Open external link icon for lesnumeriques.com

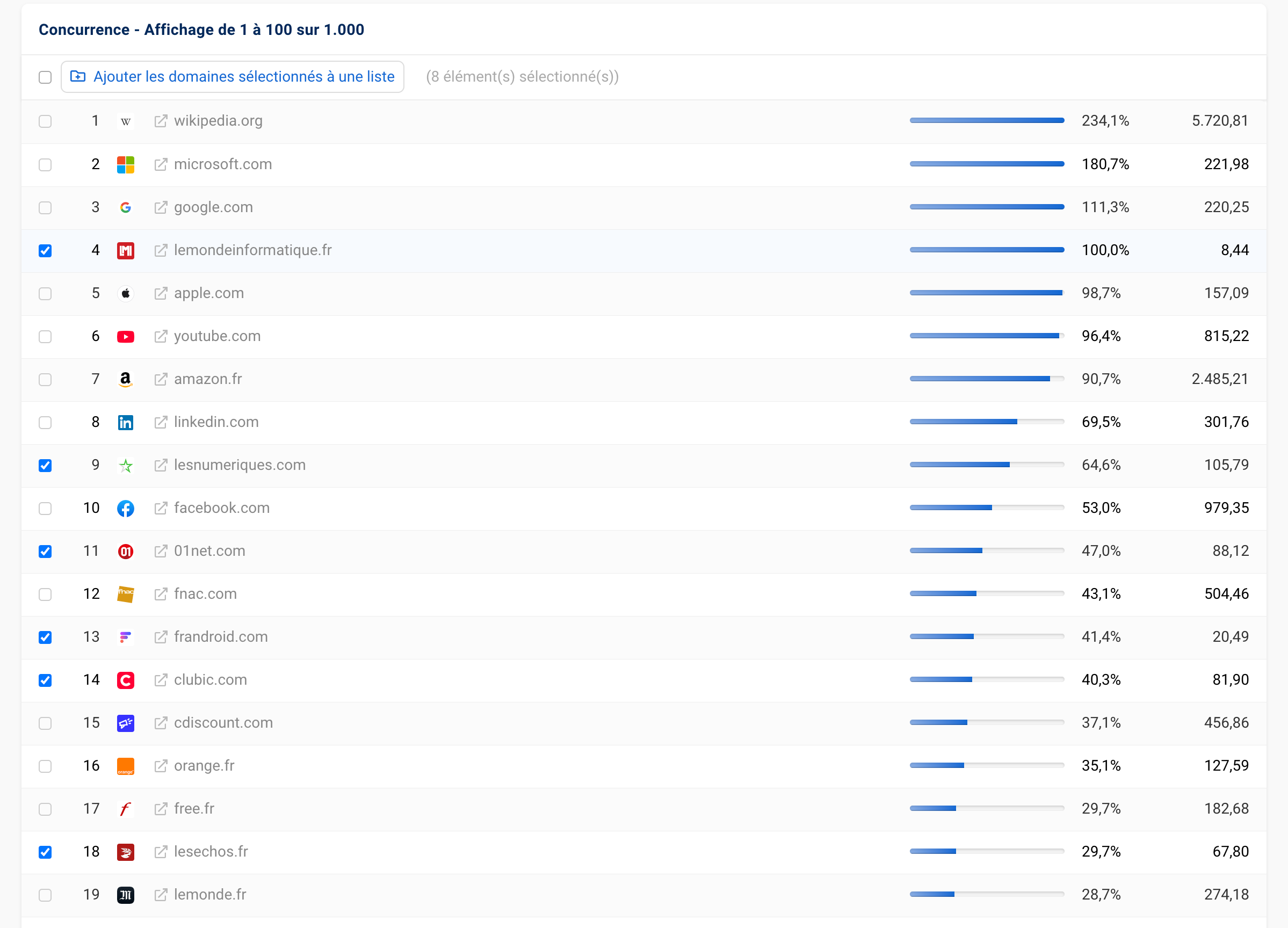point(161,465)
